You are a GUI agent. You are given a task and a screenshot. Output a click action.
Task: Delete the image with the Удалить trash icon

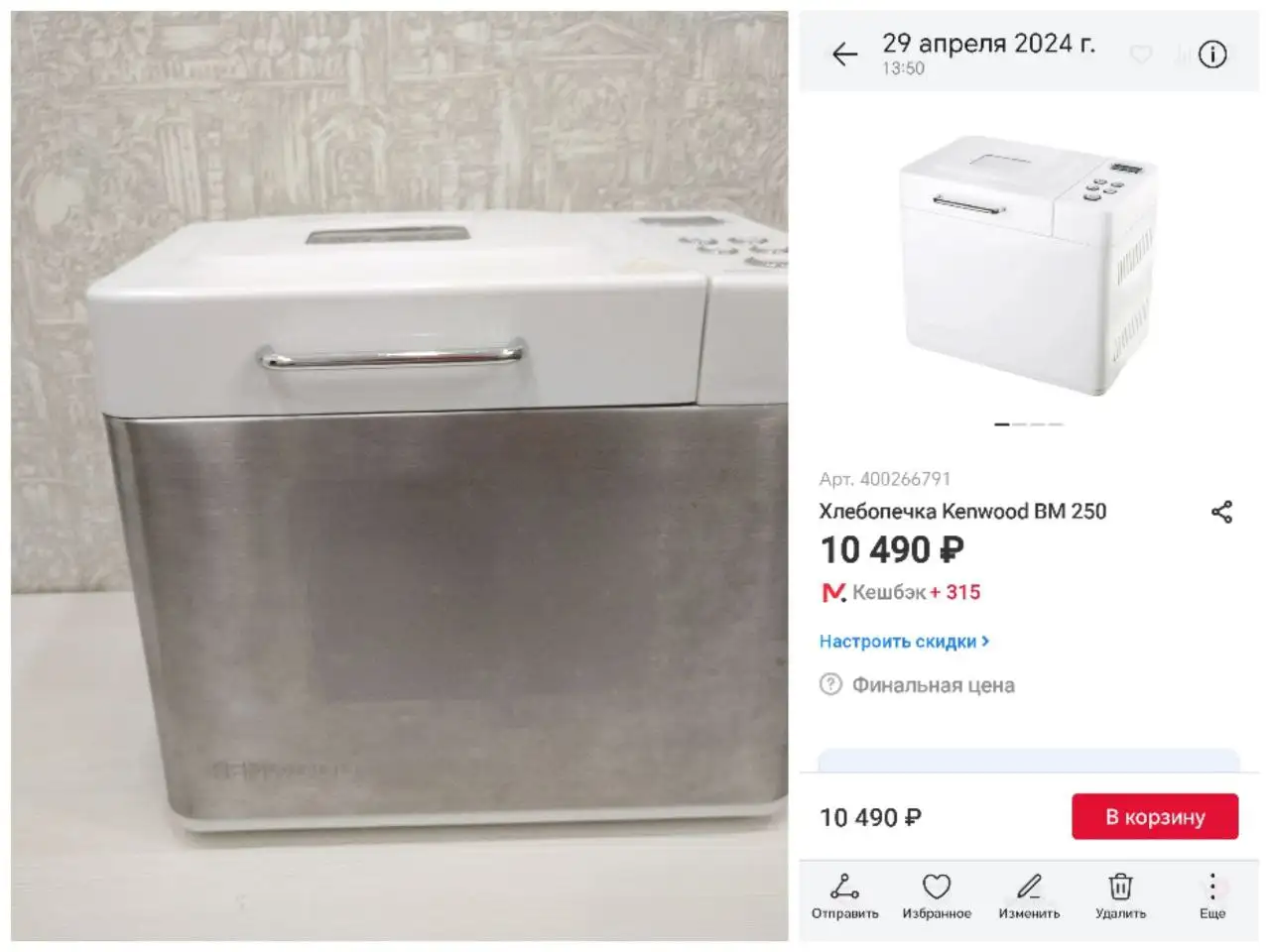pyautogui.click(x=1120, y=895)
